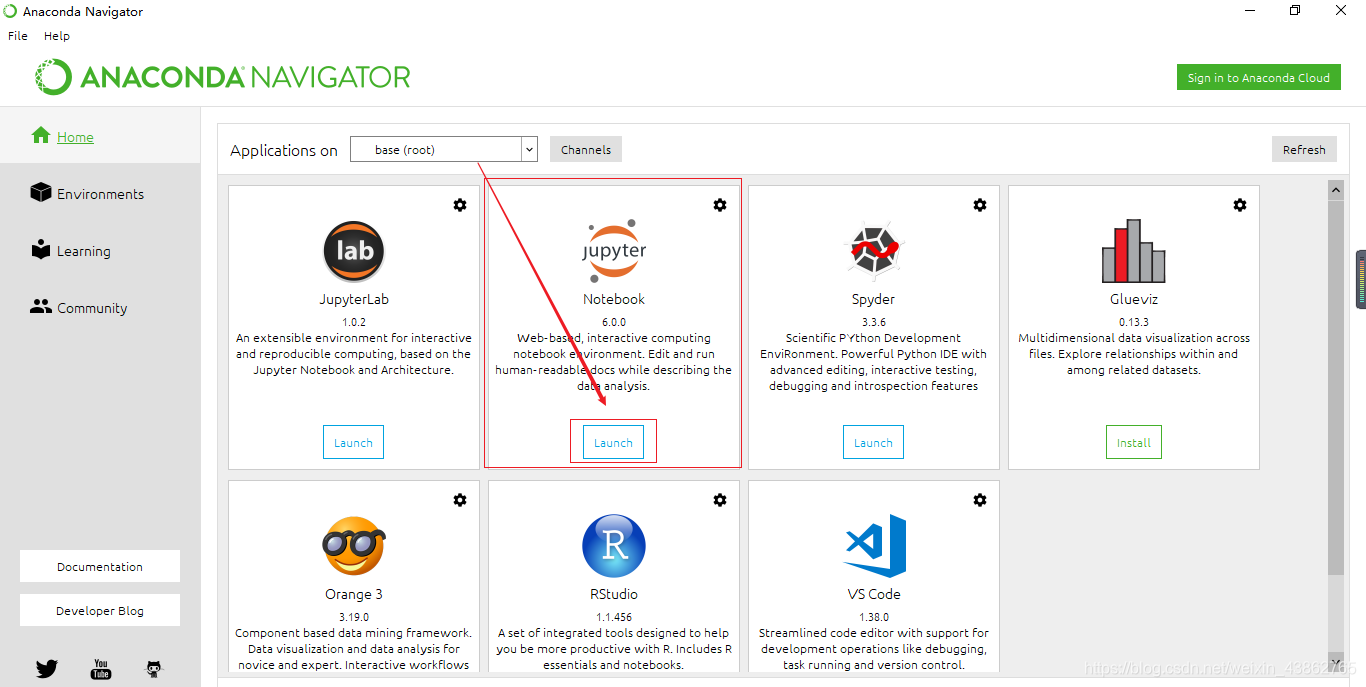The height and width of the screenshot is (687, 1366).
Task: Click the Spyder app logo
Action: (873, 251)
